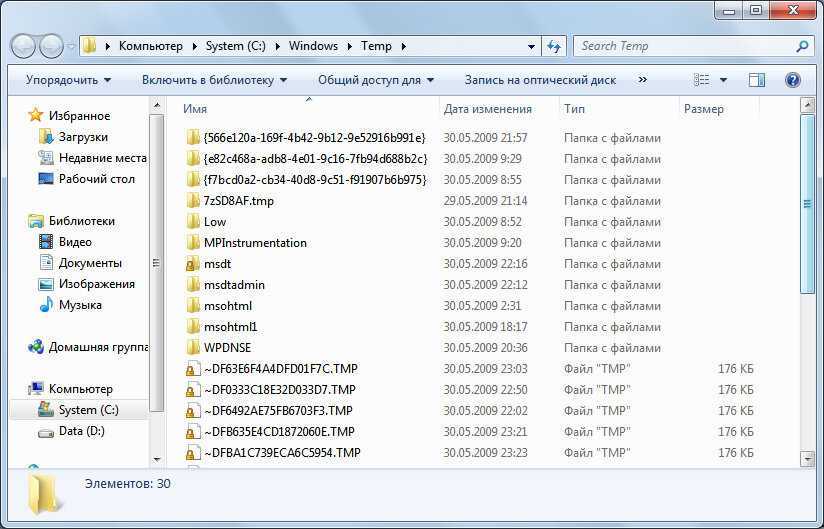Open the Включить в библиотеку menu
The width and height of the screenshot is (824, 529).
click(x=214, y=80)
